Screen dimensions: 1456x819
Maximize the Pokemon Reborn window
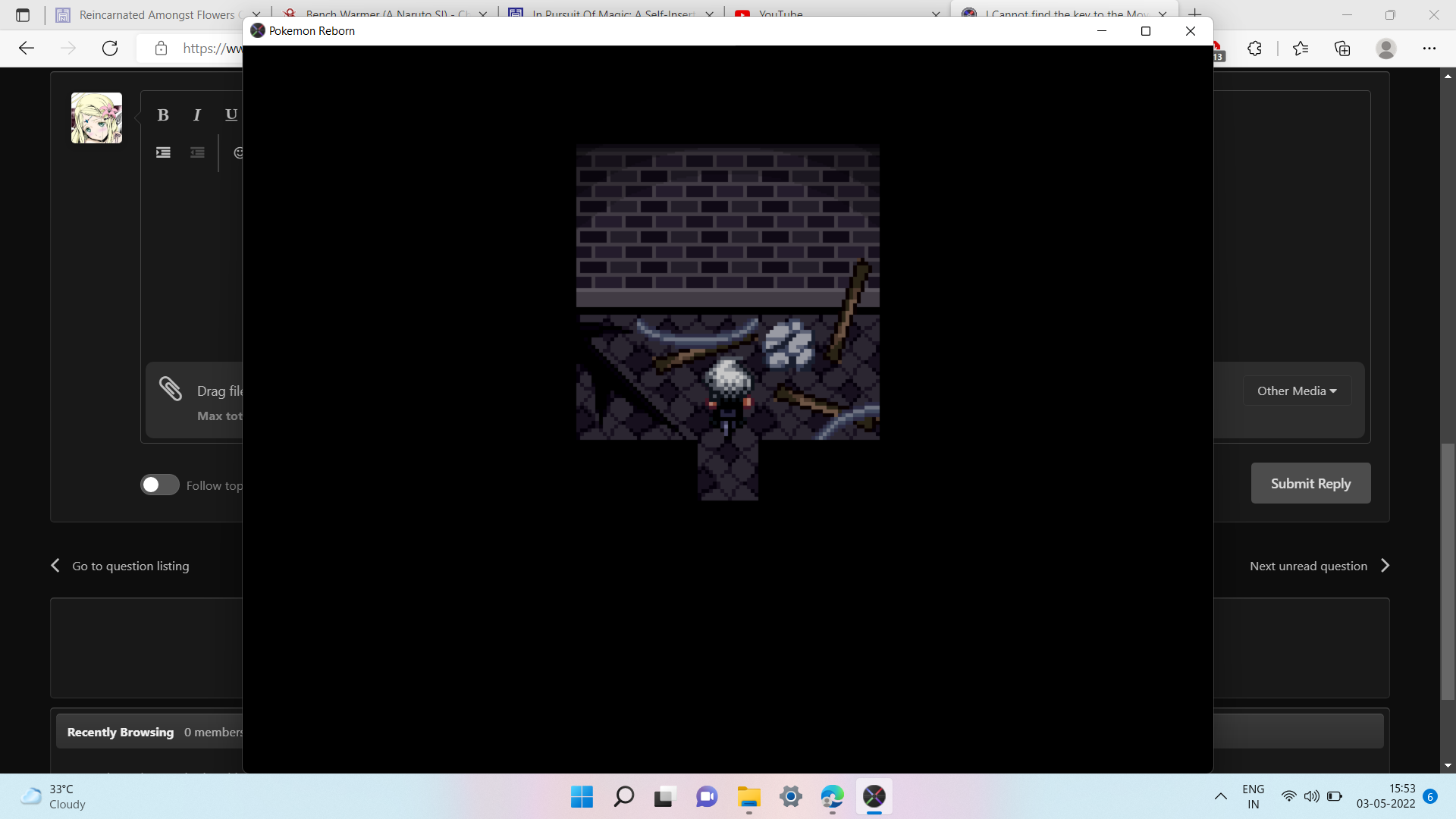(x=1146, y=31)
